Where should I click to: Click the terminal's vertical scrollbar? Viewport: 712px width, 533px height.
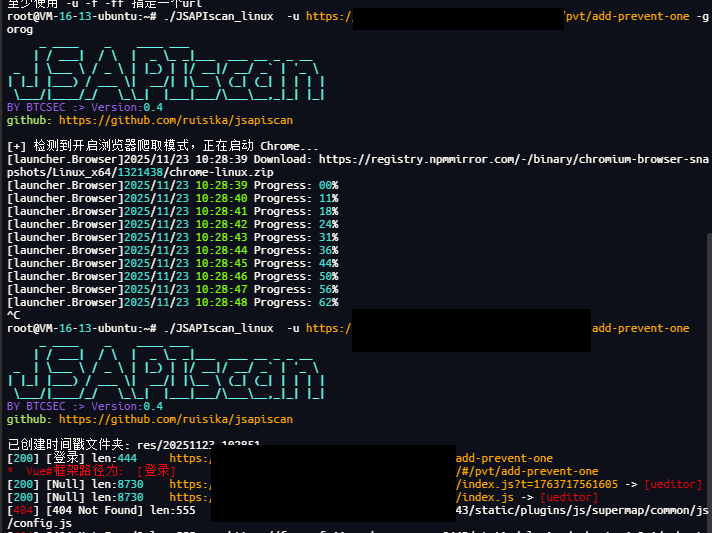[x=709, y=381]
